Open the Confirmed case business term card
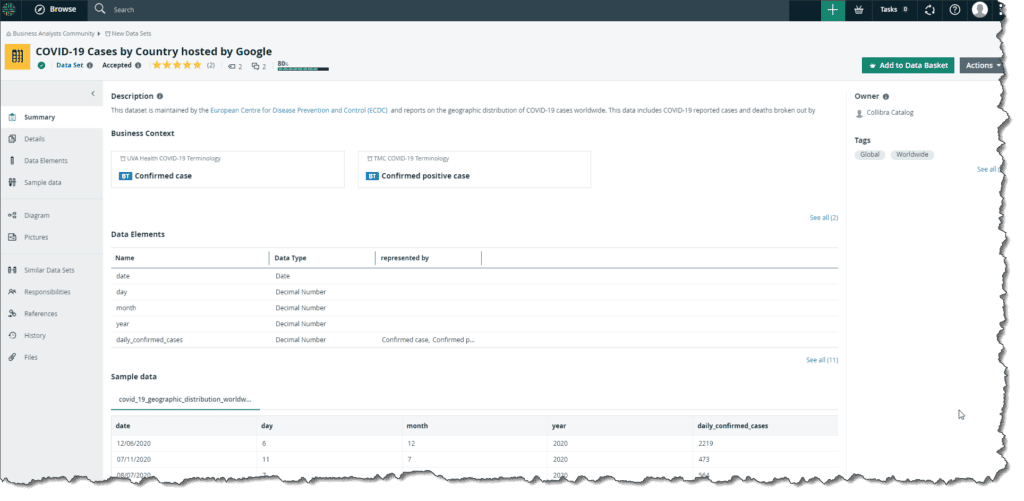 coord(228,170)
